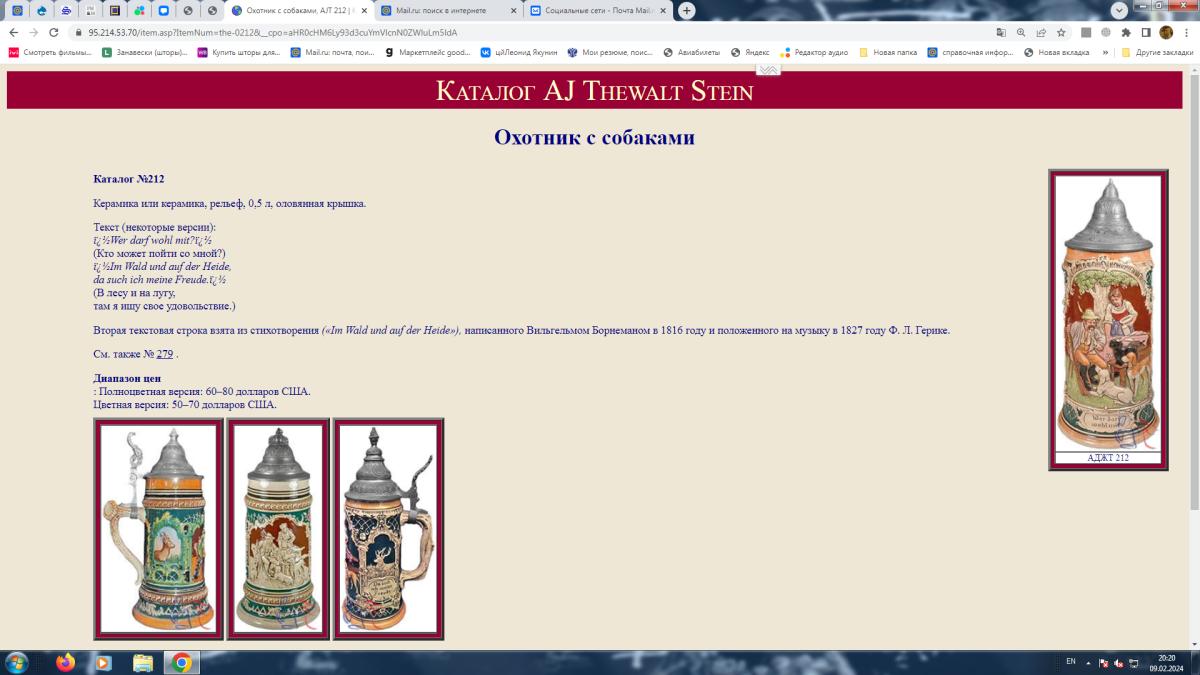Viewport: 1200px width, 675px height.
Task: Share this page via the share icon
Action: tap(1041, 32)
